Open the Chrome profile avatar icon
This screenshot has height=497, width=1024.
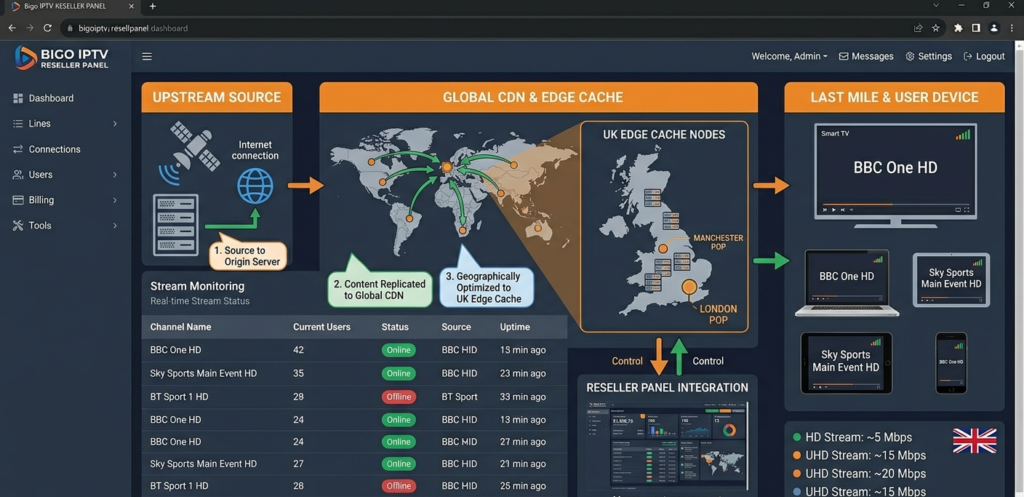(994, 28)
